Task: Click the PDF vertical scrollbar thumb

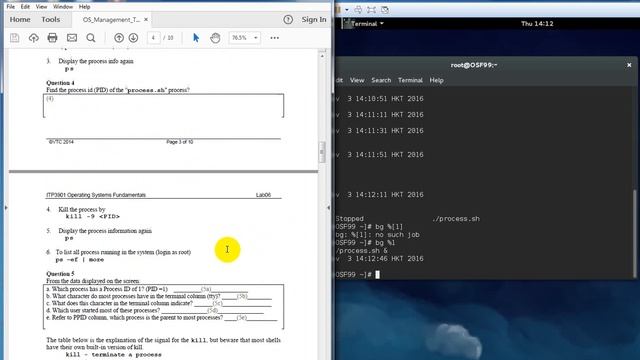Action: pyautogui.click(x=322, y=152)
